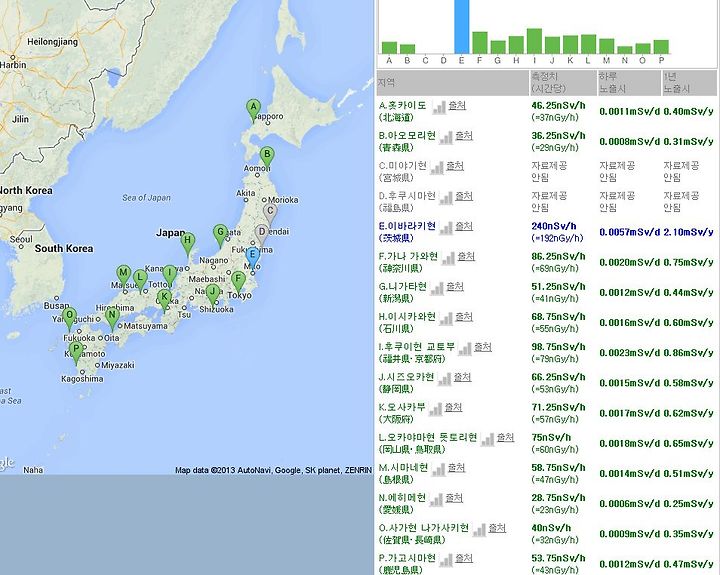Click the green P bar in chart
The image size is (720, 575).
pyautogui.click(x=661, y=47)
